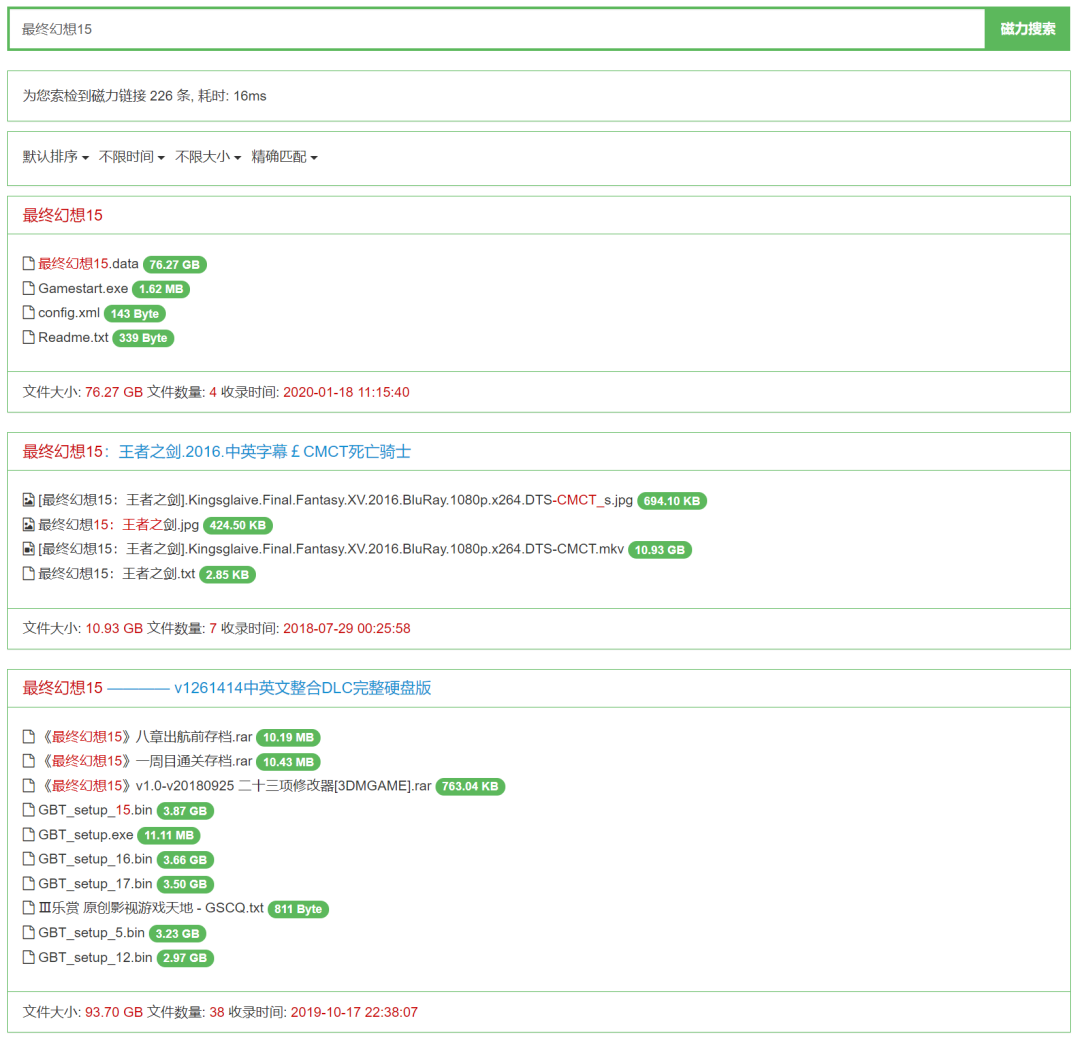
Task: Select the Kingsglaive CMCT.mkv file name
Action: click(x=331, y=548)
